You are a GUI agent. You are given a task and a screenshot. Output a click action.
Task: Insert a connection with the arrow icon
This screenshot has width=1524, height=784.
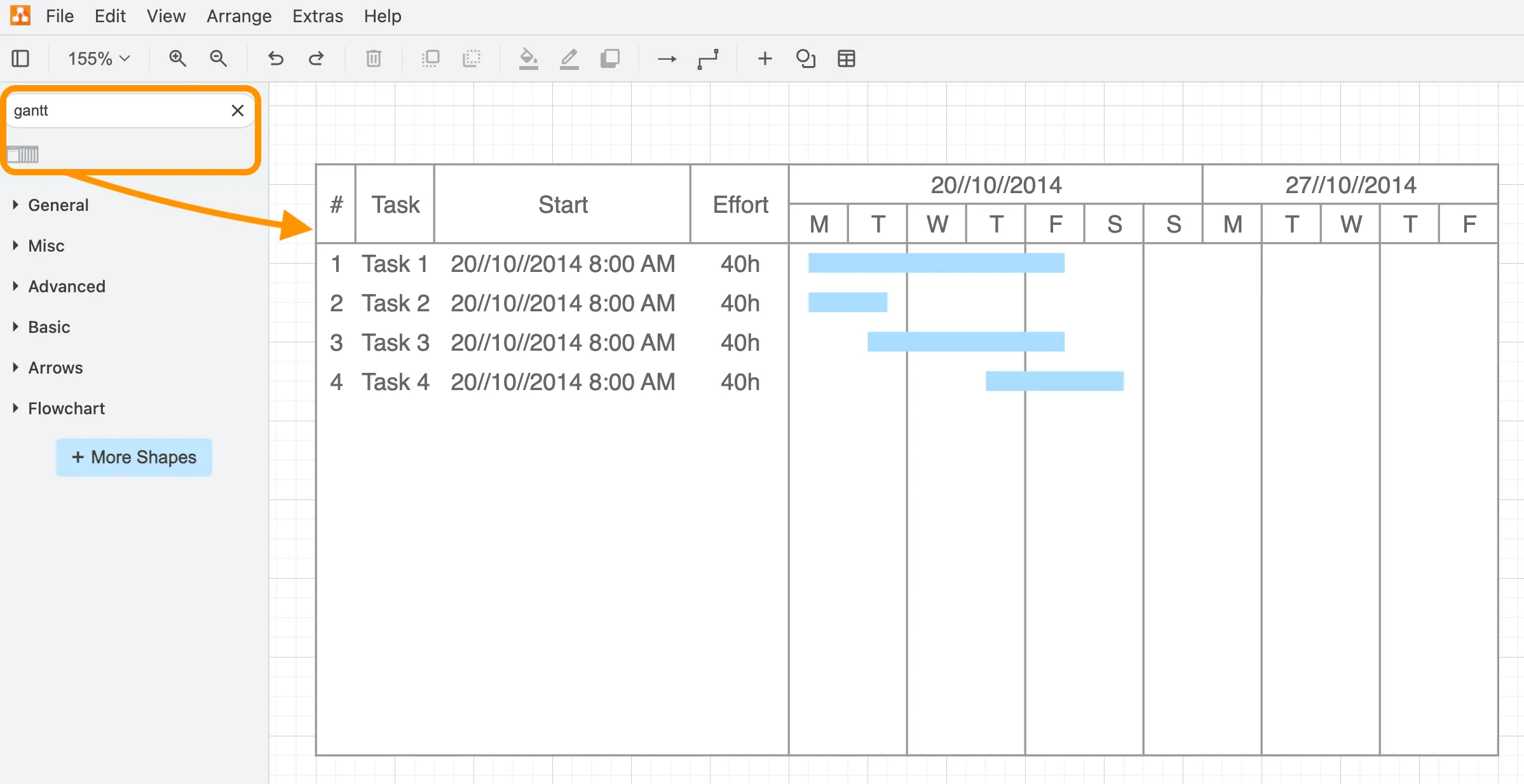[665, 58]
